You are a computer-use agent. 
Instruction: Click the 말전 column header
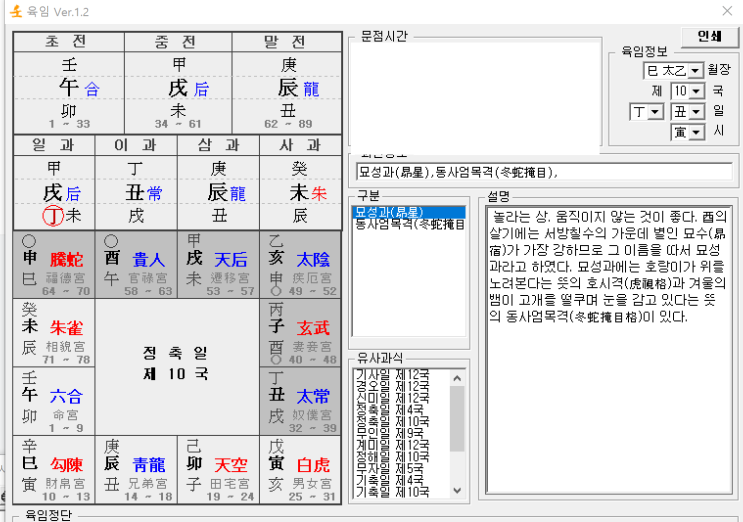coord(287,42)
